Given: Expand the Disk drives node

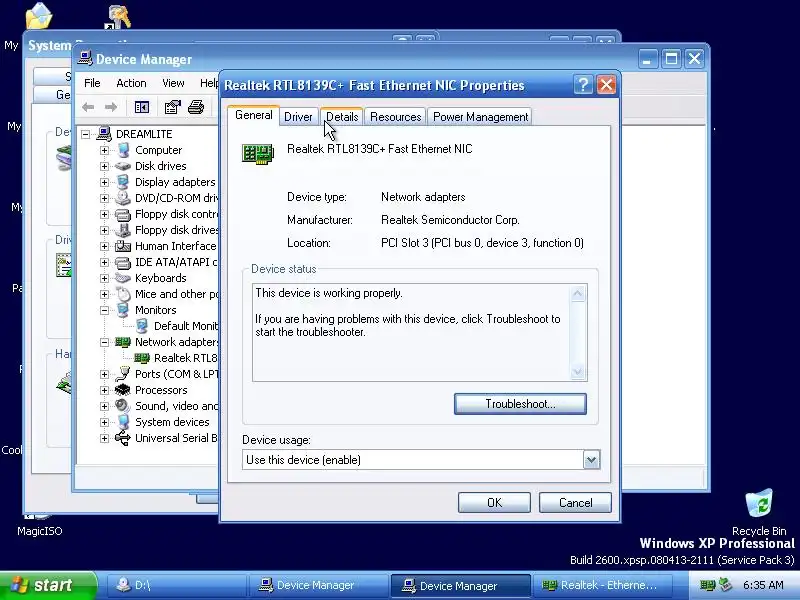Looking at the screenshot, I should pyautogui.click(x=105, y=166).
